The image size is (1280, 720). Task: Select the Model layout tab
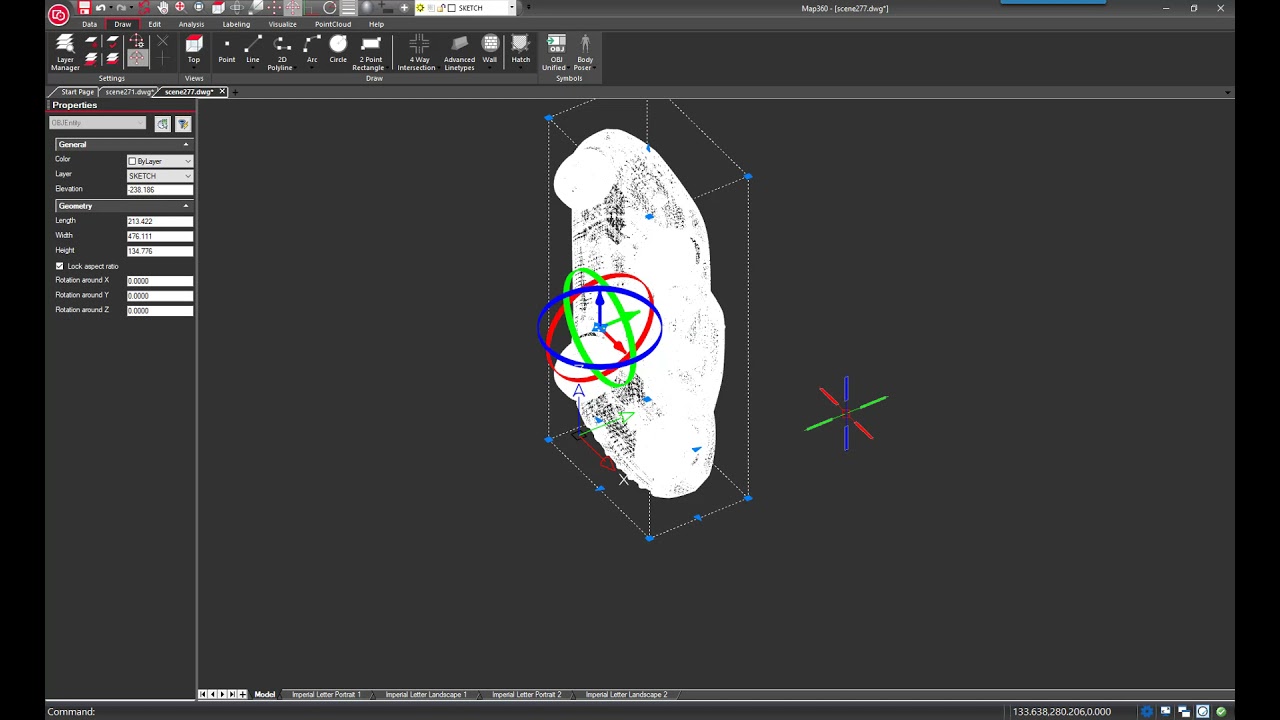coord(264,694)
